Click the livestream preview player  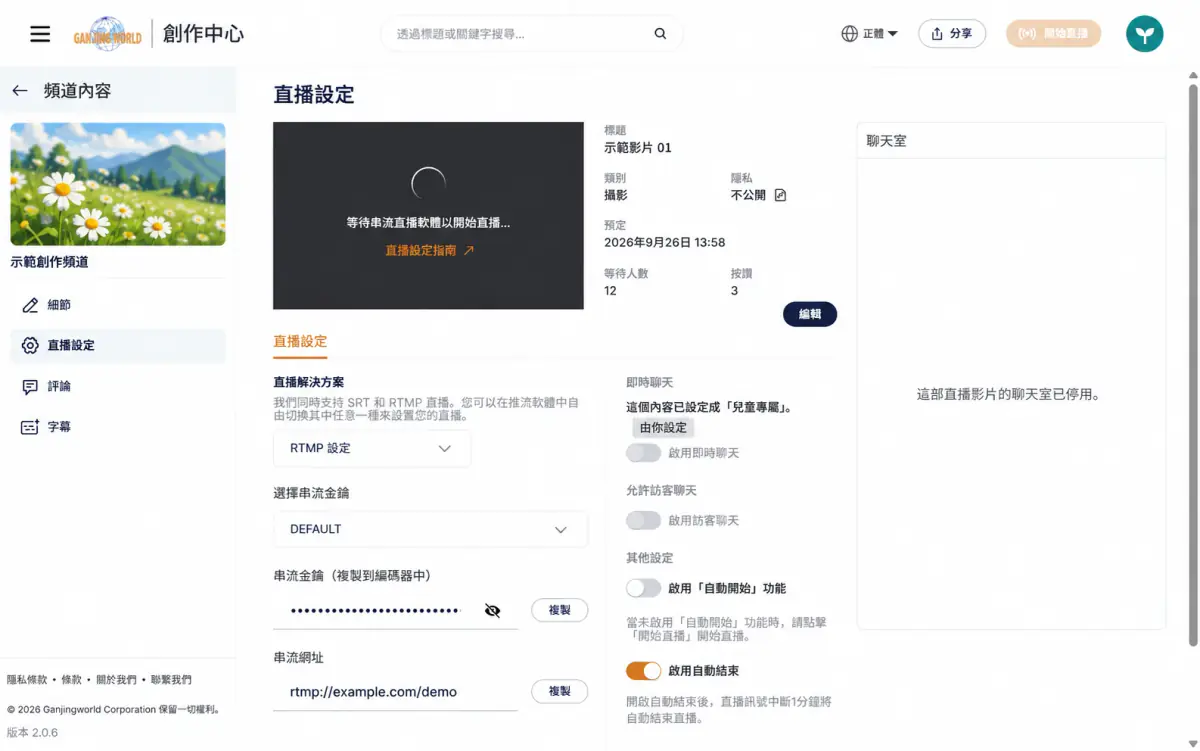[428, 216]
